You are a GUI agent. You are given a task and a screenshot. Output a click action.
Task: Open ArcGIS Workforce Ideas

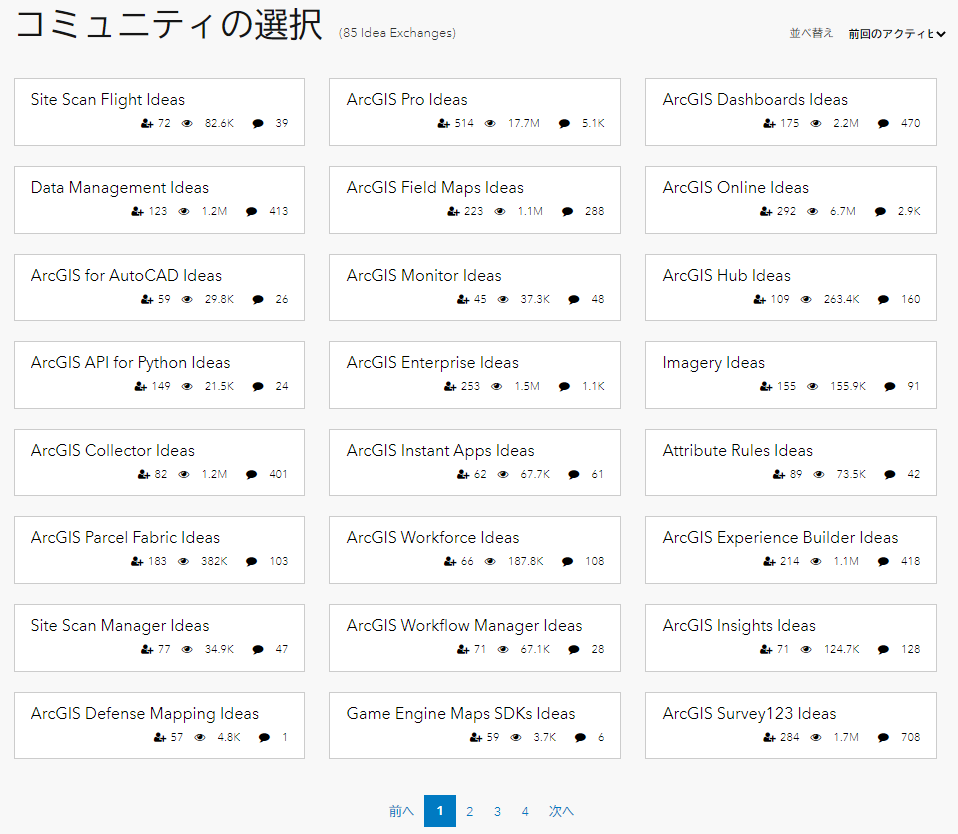coord(433,538)
